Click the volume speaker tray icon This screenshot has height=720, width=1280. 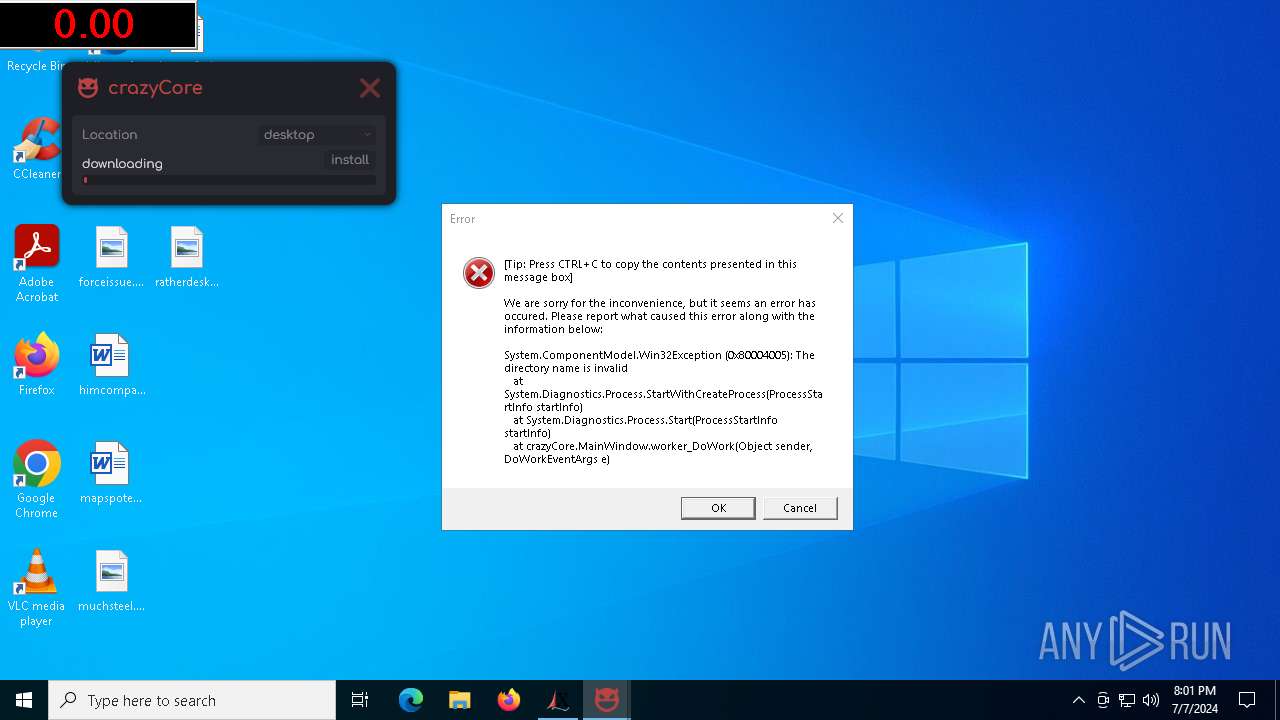tap(1151, 700)
